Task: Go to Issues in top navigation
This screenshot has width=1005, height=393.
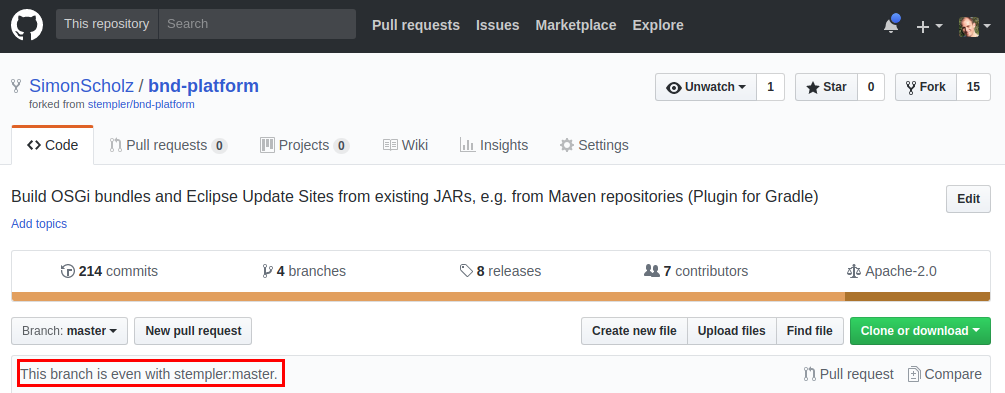Action: (497, 25)
